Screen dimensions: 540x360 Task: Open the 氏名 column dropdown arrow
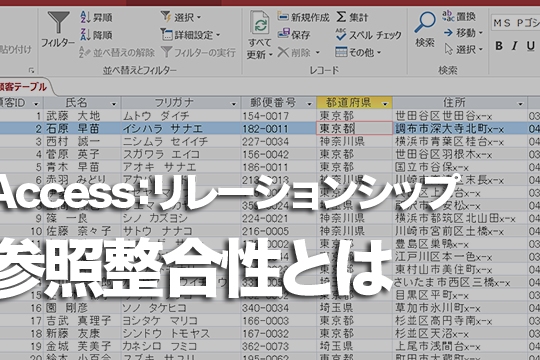click(114, 103)
